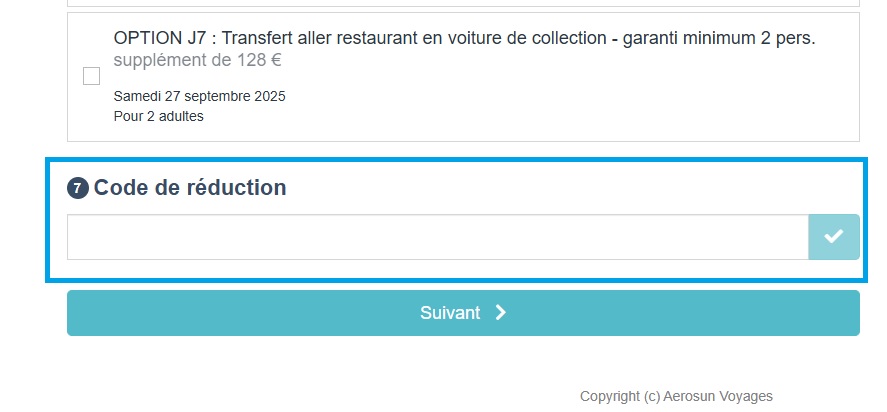Tick the OPTION J7 transfer checkbox
Viewport: 887px width, 412px height.
(x=92, y=76)
